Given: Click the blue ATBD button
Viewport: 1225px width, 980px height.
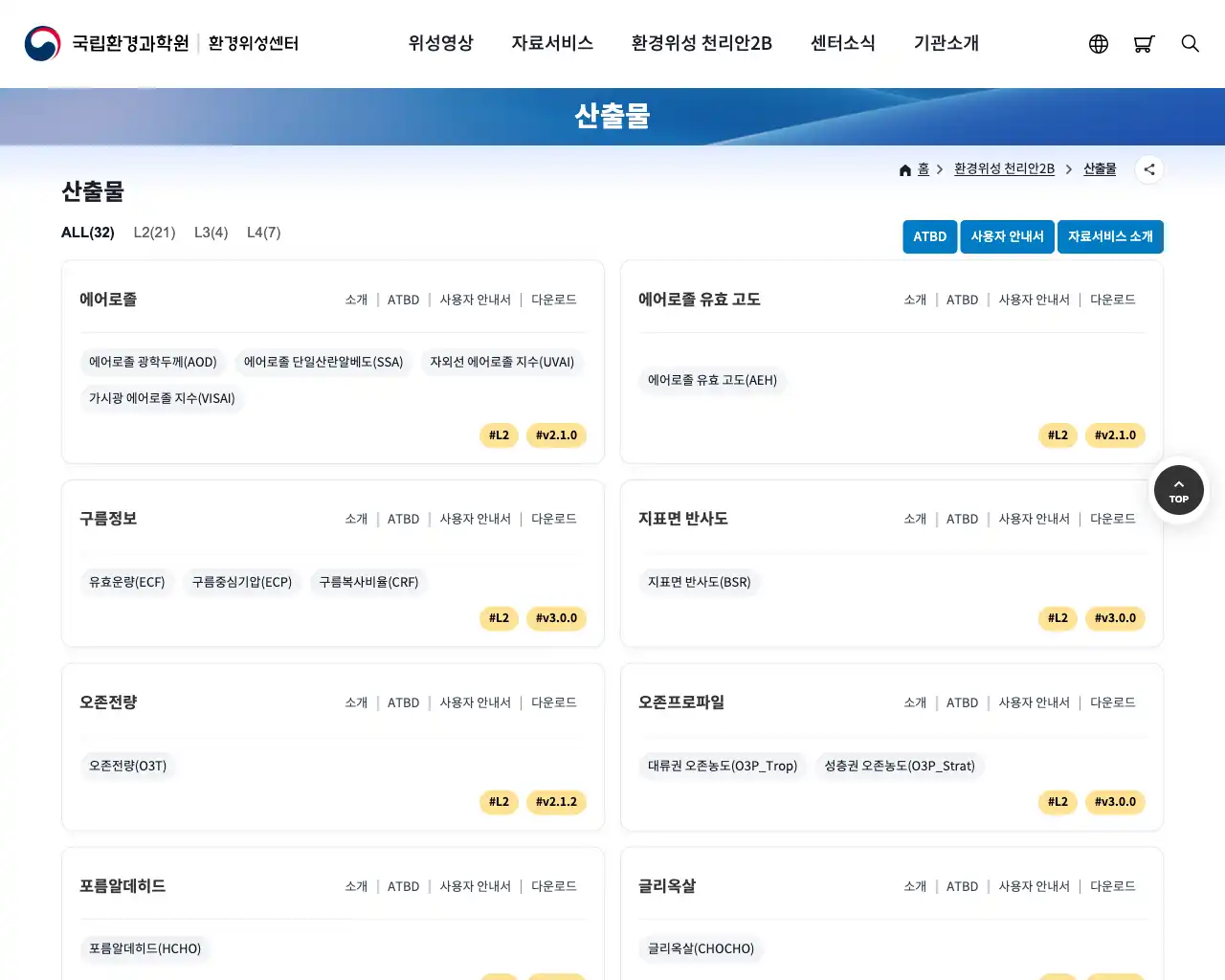Looking at the screenshot, I should (x=929, y=236).
